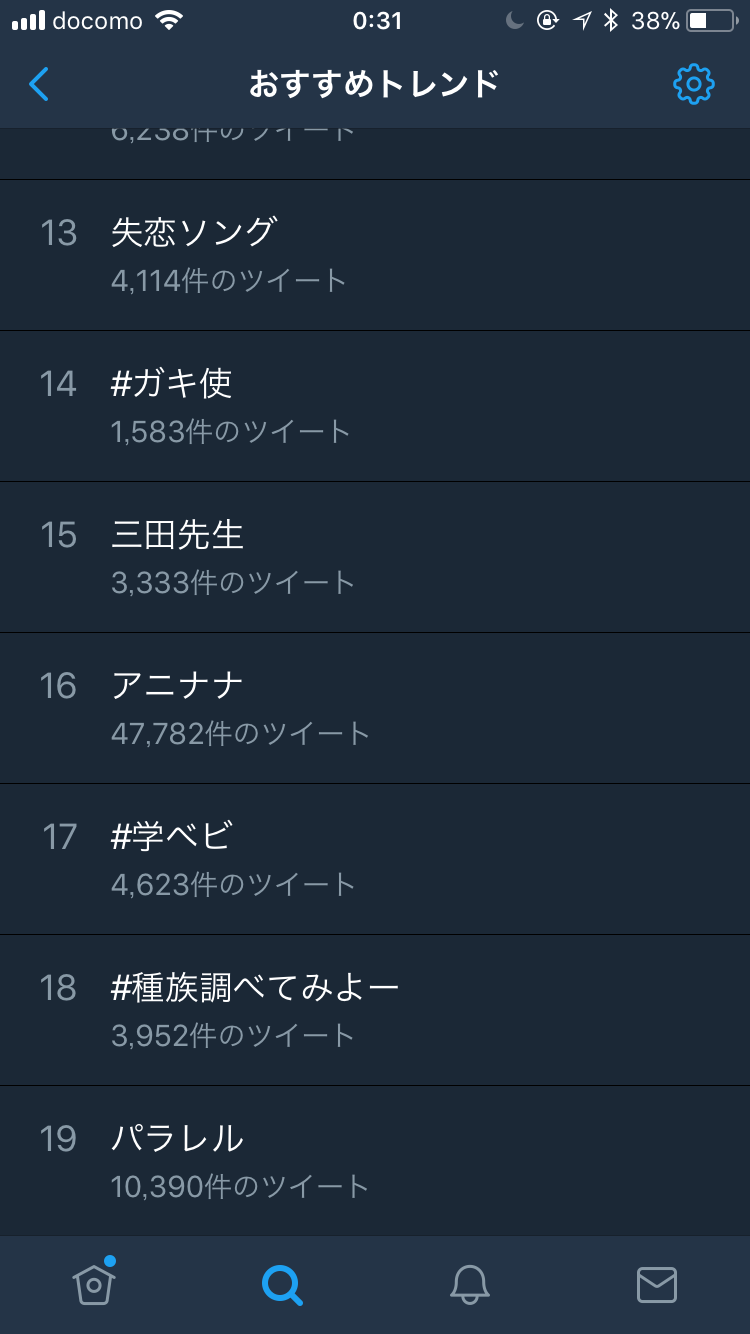
Task: Select the パラレル trend
Action: coord(178,1139)
